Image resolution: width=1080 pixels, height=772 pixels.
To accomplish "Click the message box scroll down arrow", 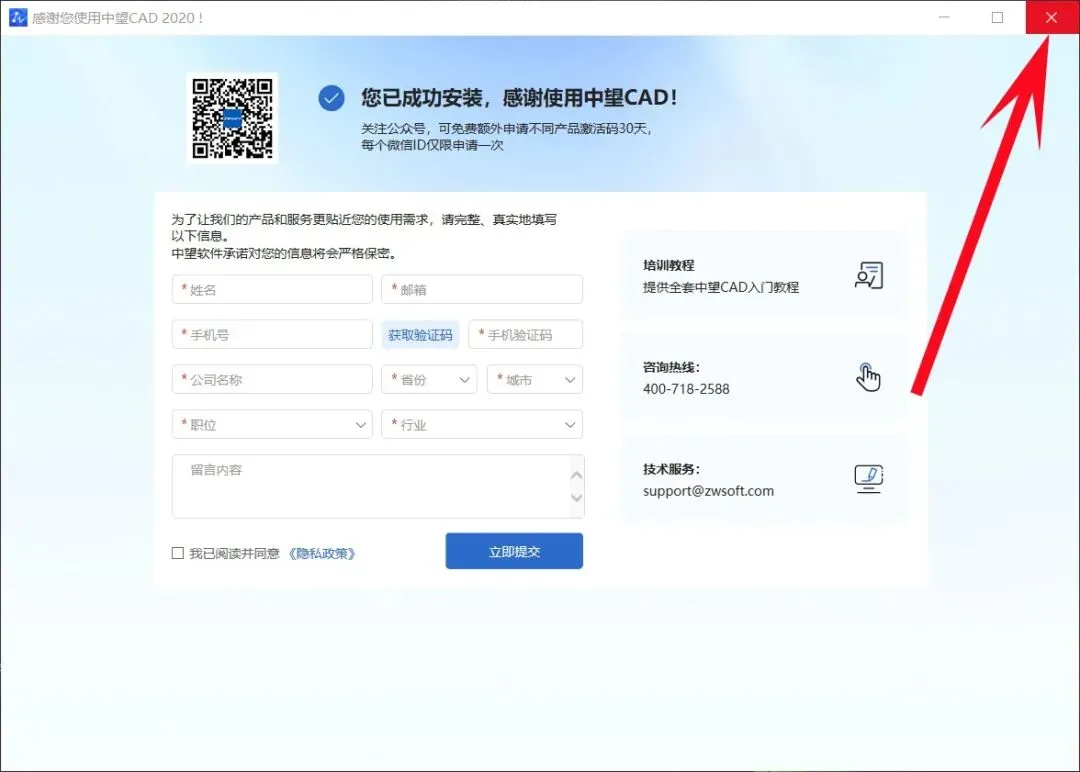I will click(x=577, y=498).
